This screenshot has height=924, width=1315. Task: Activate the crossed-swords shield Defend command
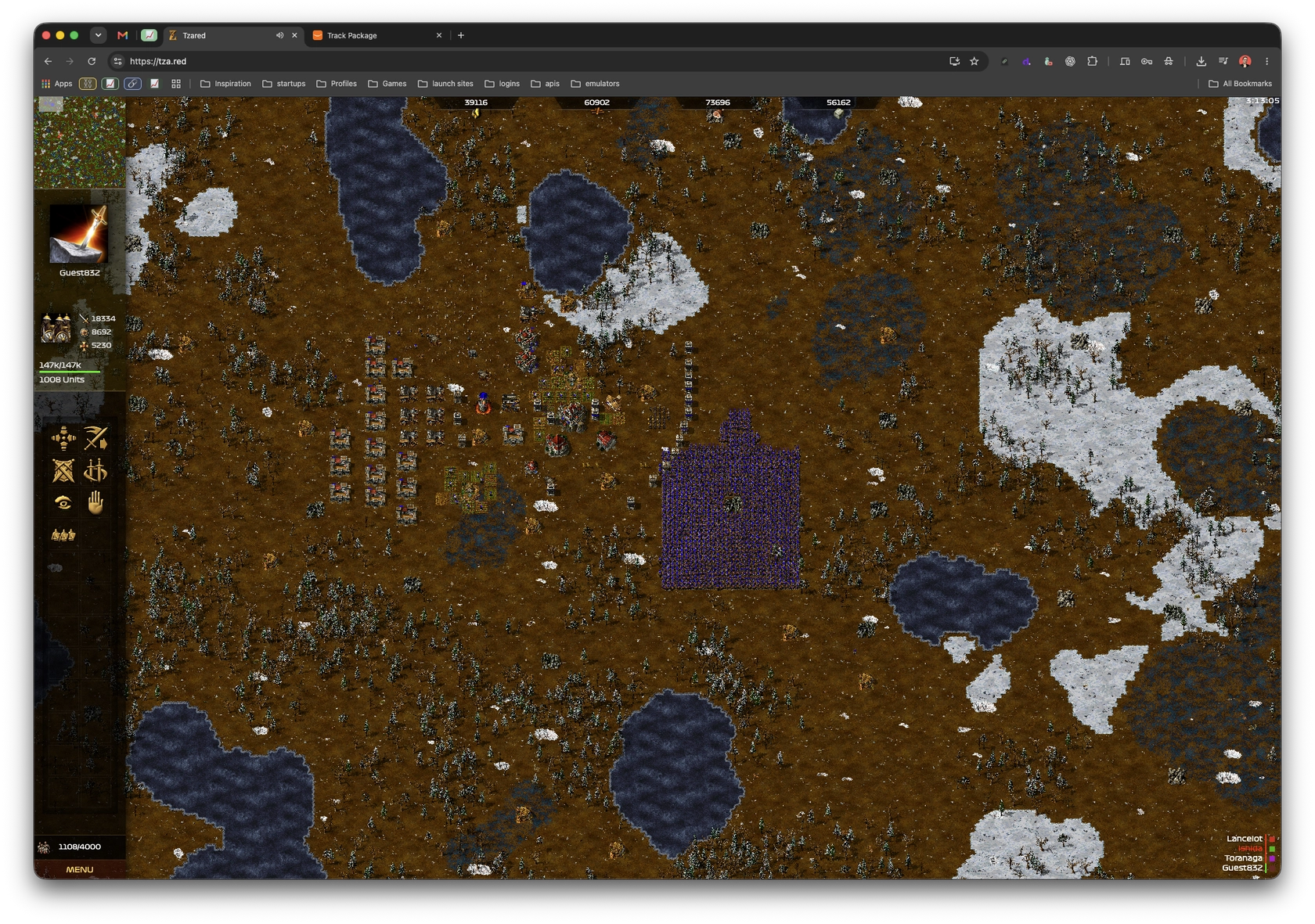(63, 470)
